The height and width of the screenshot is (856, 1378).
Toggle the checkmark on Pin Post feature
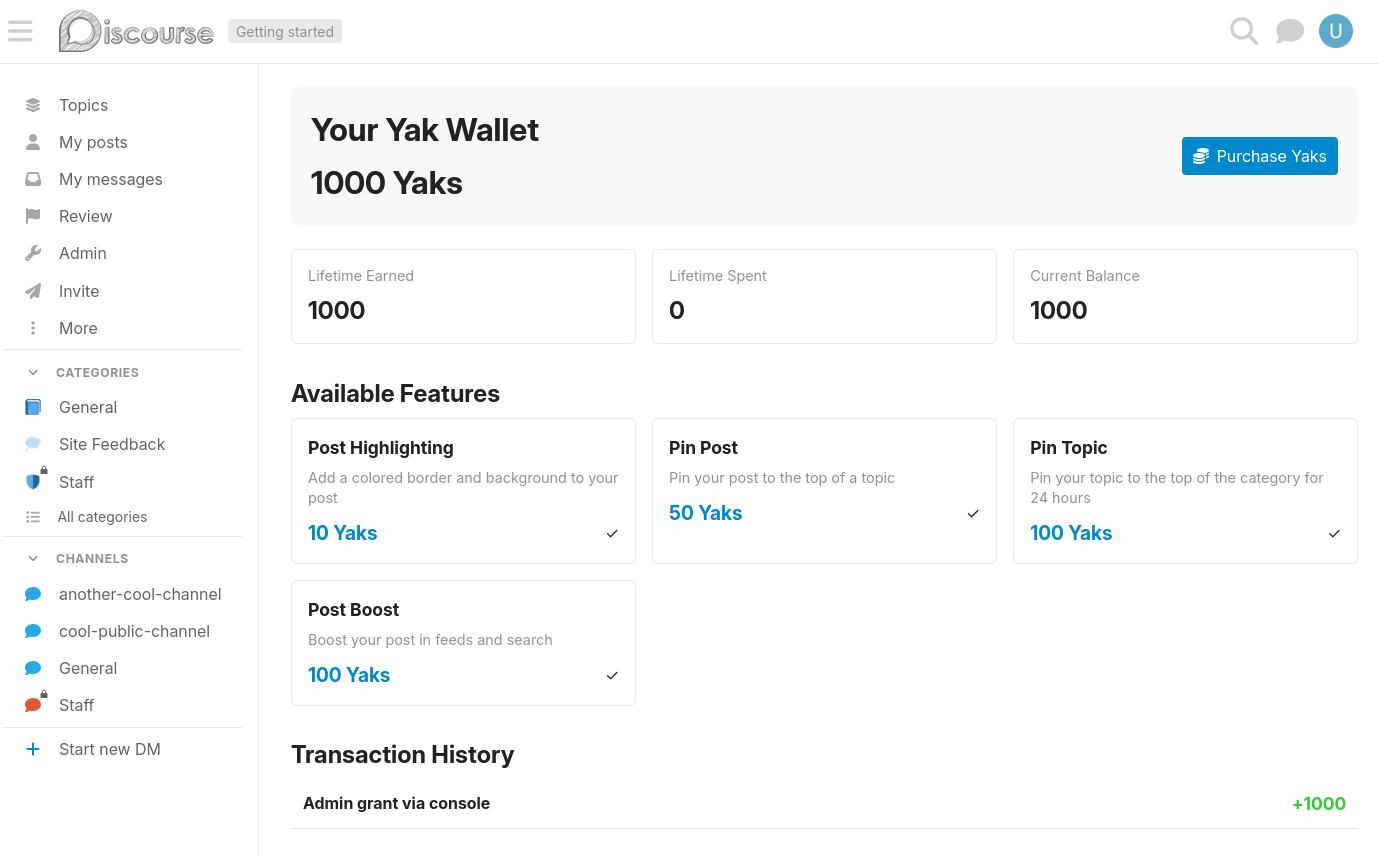972,514
